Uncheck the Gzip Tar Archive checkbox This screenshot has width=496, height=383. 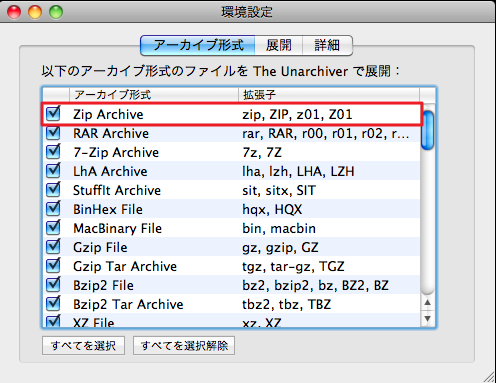(53, 266)
